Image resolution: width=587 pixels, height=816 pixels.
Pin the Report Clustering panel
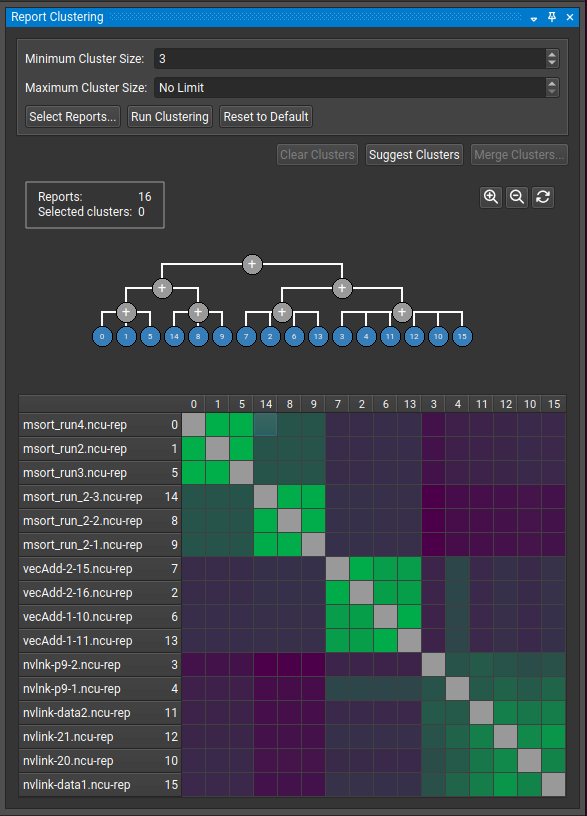552,17
